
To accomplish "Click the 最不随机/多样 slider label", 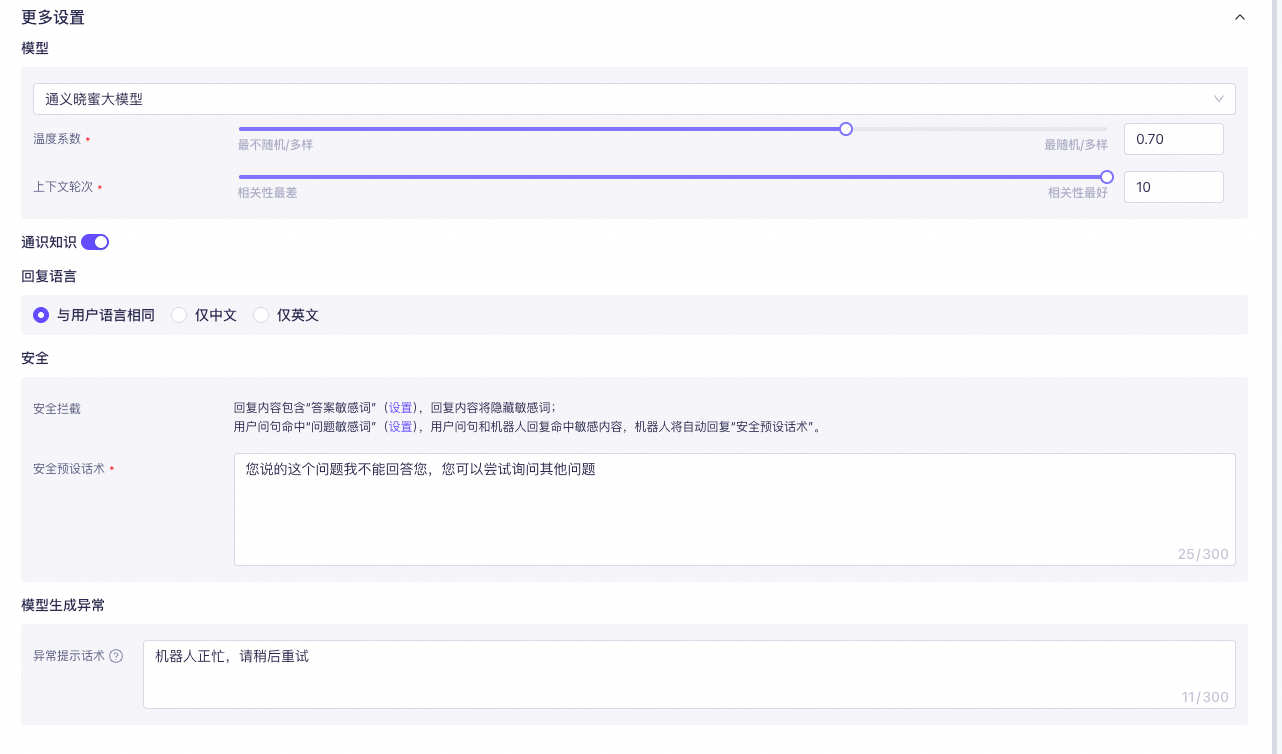I will (x=275, y=145).
